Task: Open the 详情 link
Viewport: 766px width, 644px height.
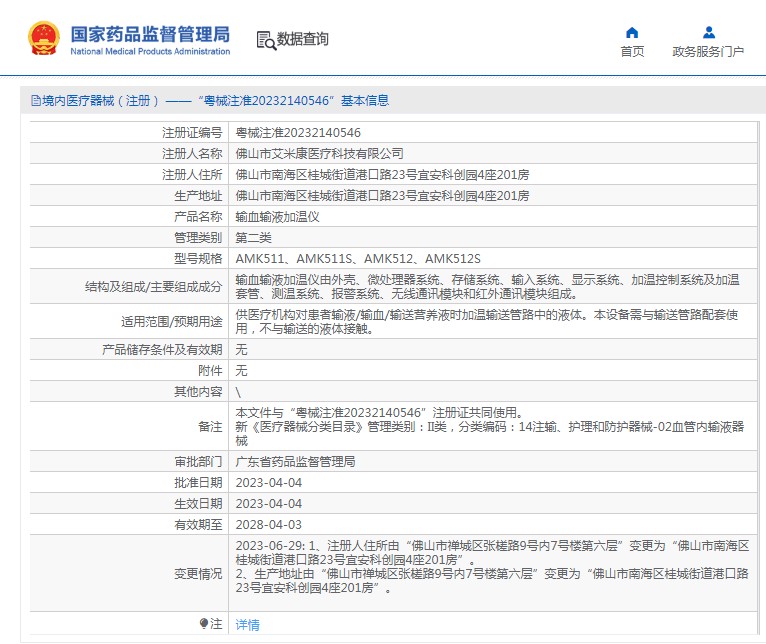Action: click(x=247, y=624)
